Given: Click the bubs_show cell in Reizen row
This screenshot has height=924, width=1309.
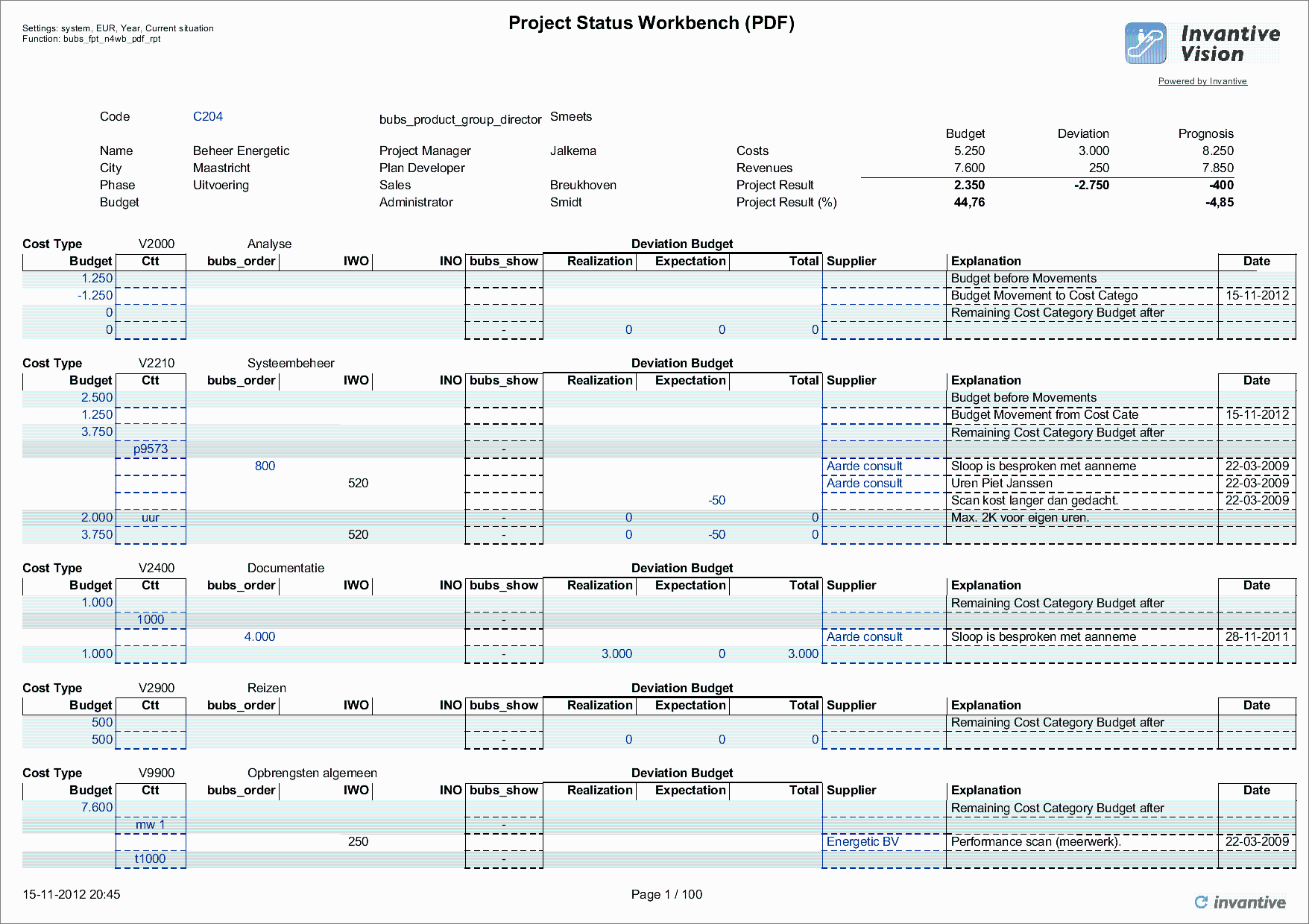Looking at the screenshot, I should pos(504,739).
